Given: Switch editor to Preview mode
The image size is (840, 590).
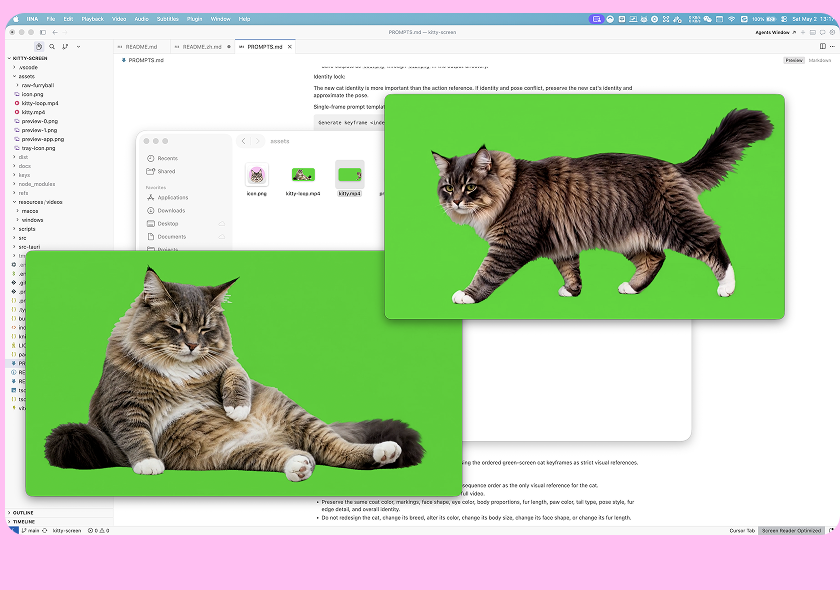Looking at the screenshot, I should pos(794,61).
